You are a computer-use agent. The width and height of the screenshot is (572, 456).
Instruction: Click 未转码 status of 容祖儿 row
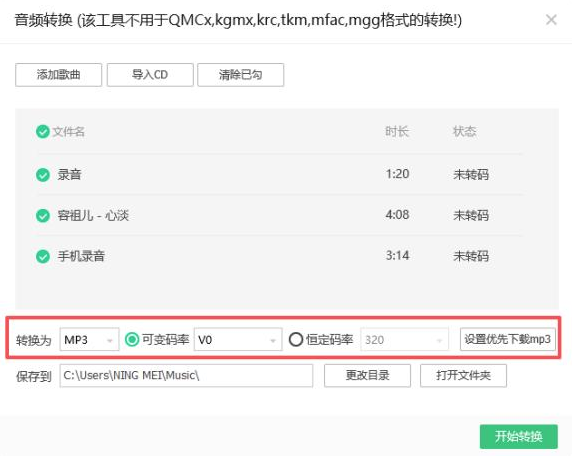coord(471,216)
